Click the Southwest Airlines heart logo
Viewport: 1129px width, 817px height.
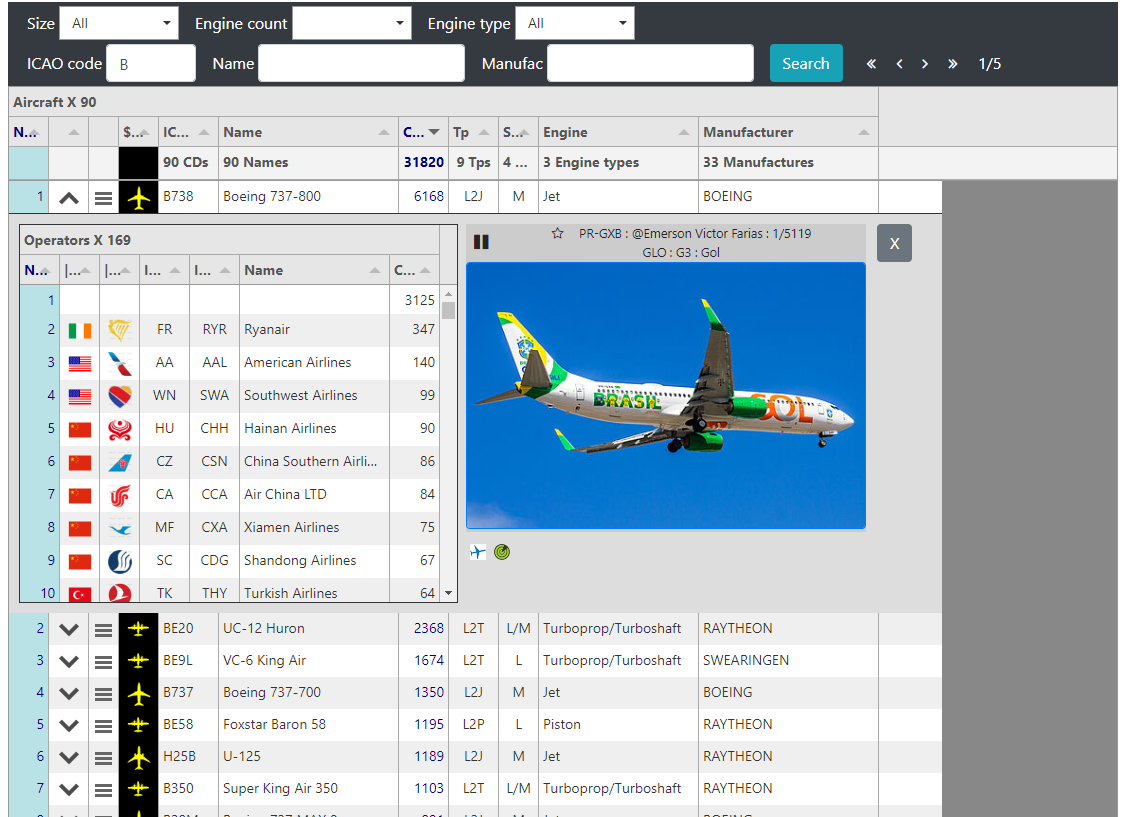pos(120,396)
